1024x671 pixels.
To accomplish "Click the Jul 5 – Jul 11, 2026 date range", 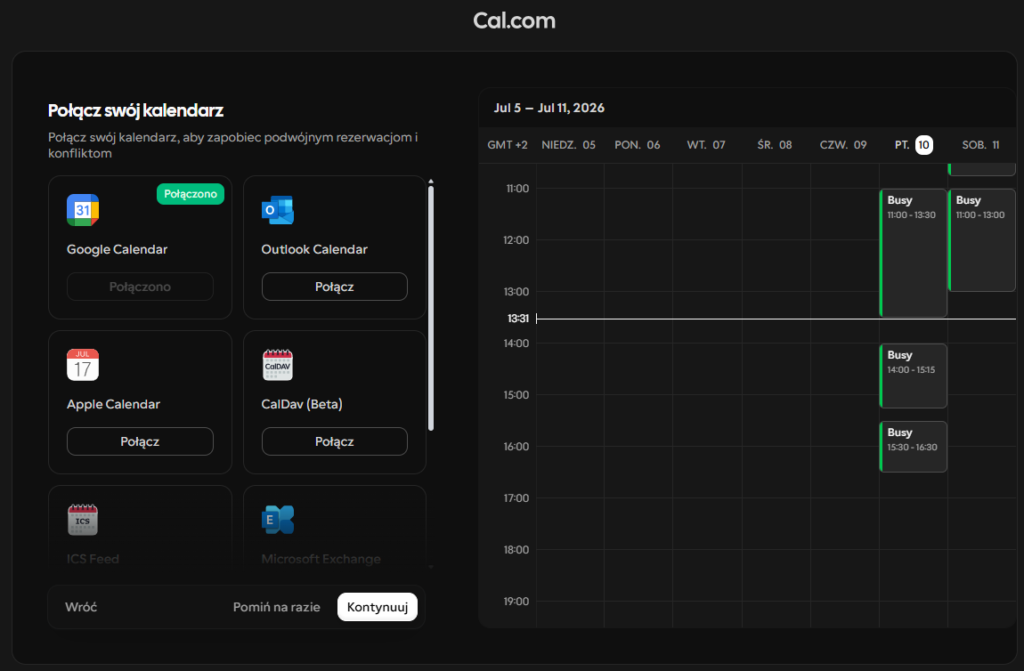I will pos(549,108).
